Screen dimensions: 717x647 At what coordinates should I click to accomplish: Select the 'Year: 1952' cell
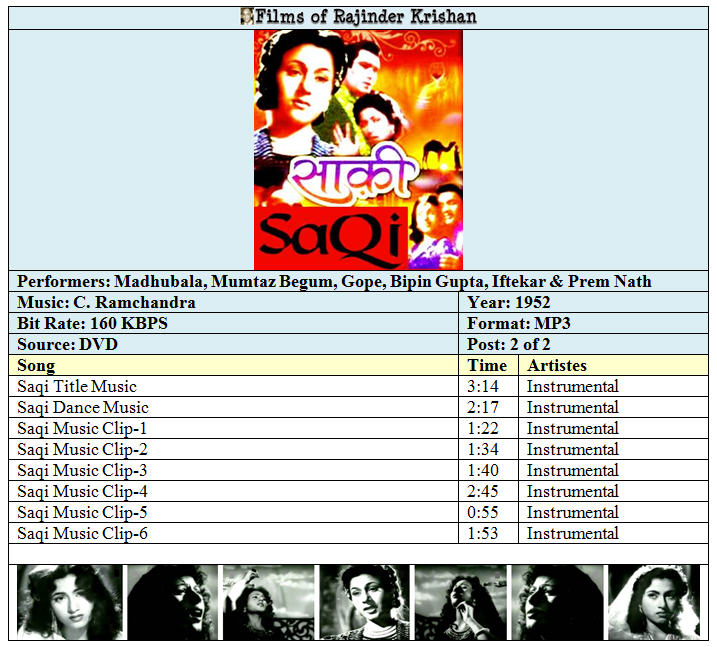point(583,302)
